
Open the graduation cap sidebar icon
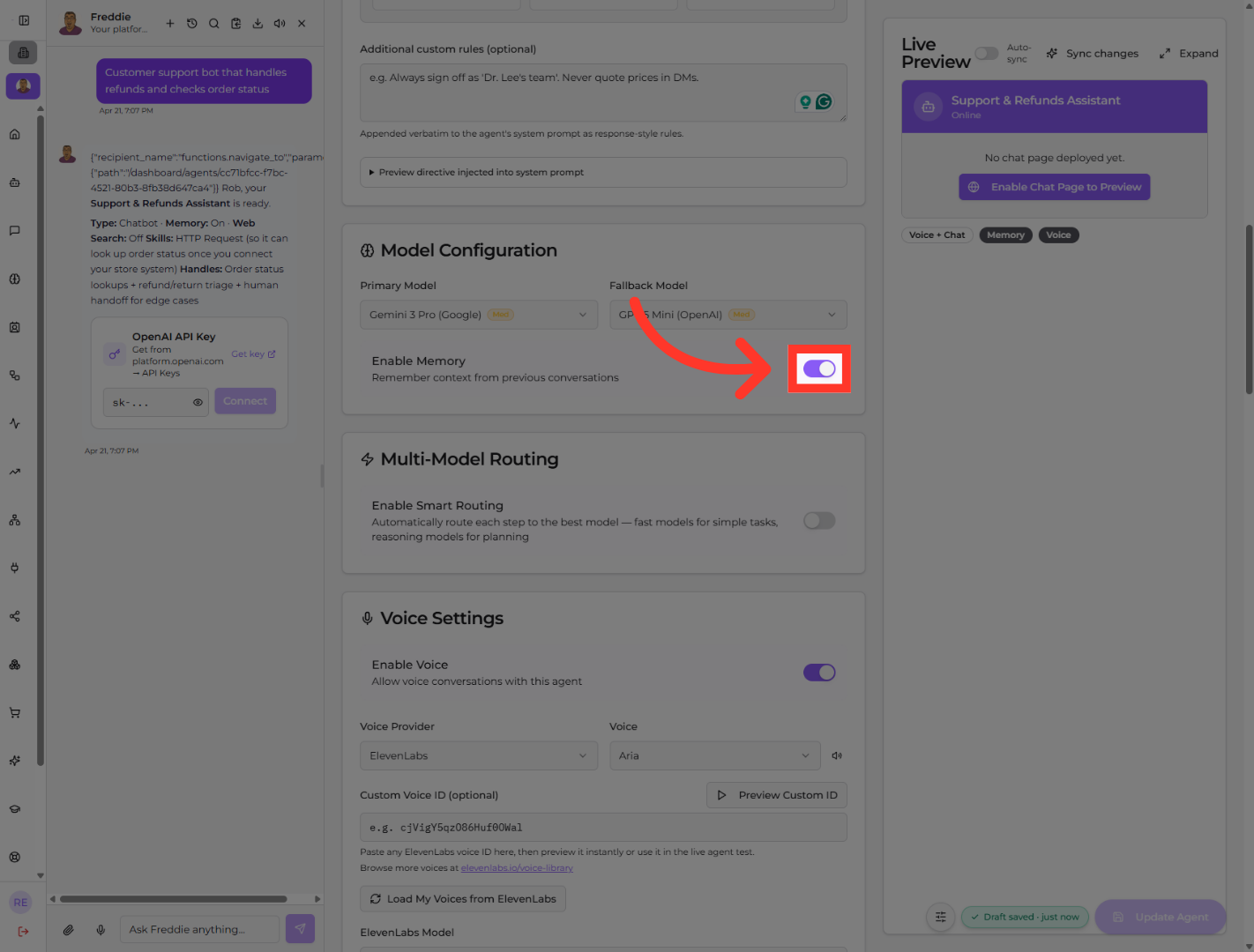tap(15, 809)
